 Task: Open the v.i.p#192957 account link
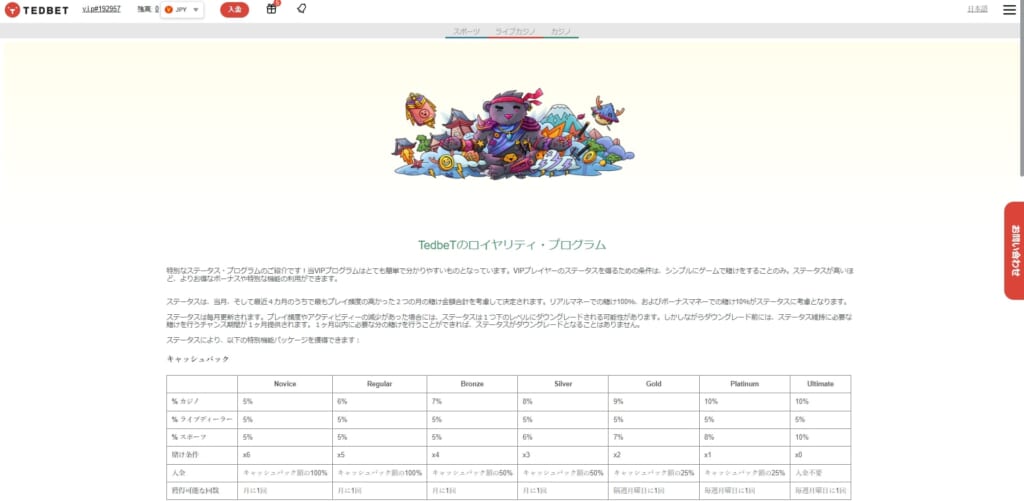[101, 9]
